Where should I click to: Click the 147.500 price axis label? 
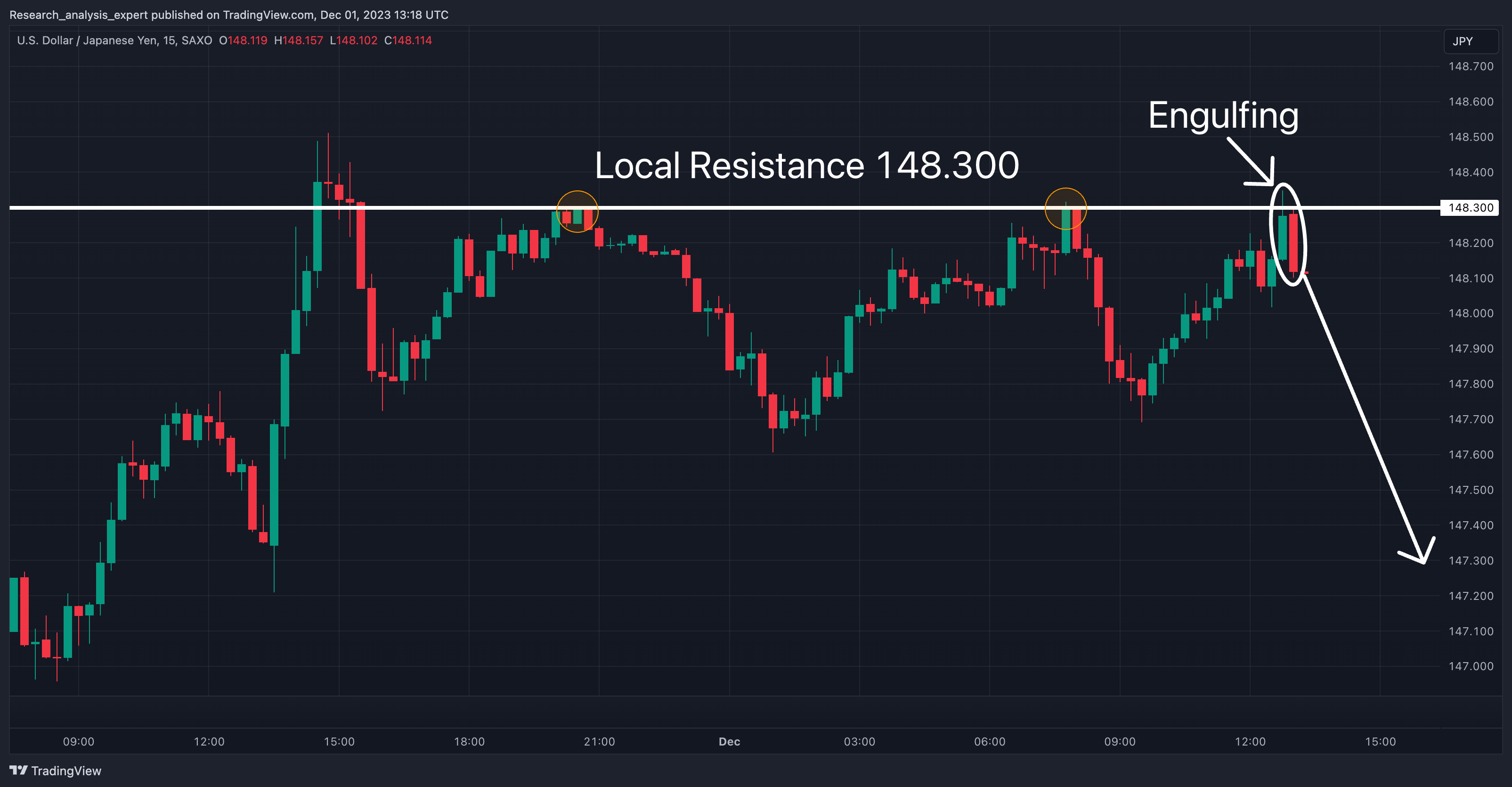[1471, 490]
